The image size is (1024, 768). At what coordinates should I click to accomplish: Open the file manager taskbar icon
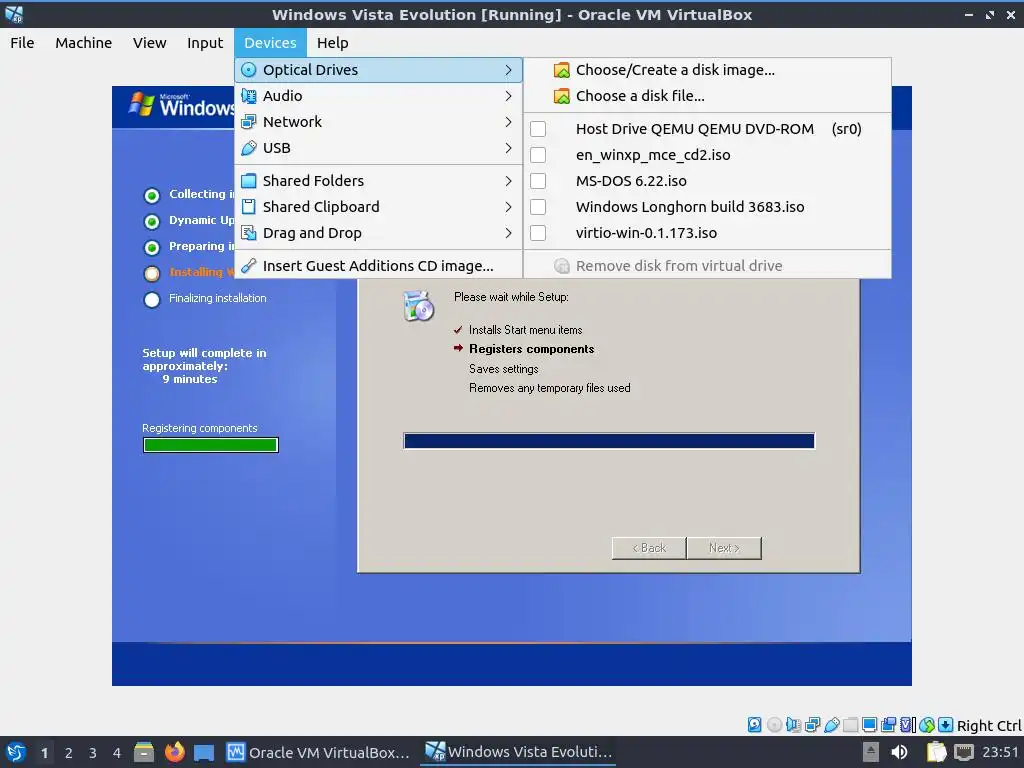coord(144,752)
